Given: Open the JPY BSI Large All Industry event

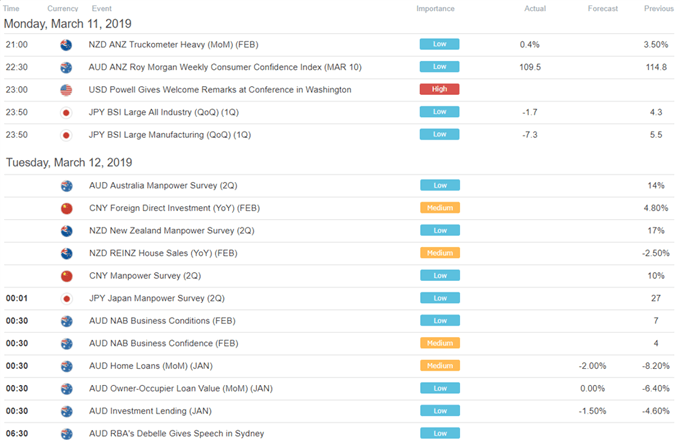Looking at the screenshot, I should coord(163,112).
